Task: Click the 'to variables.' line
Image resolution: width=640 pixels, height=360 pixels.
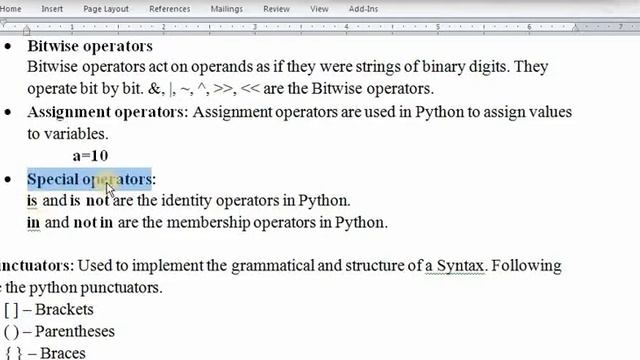Action: click(68, 134)
